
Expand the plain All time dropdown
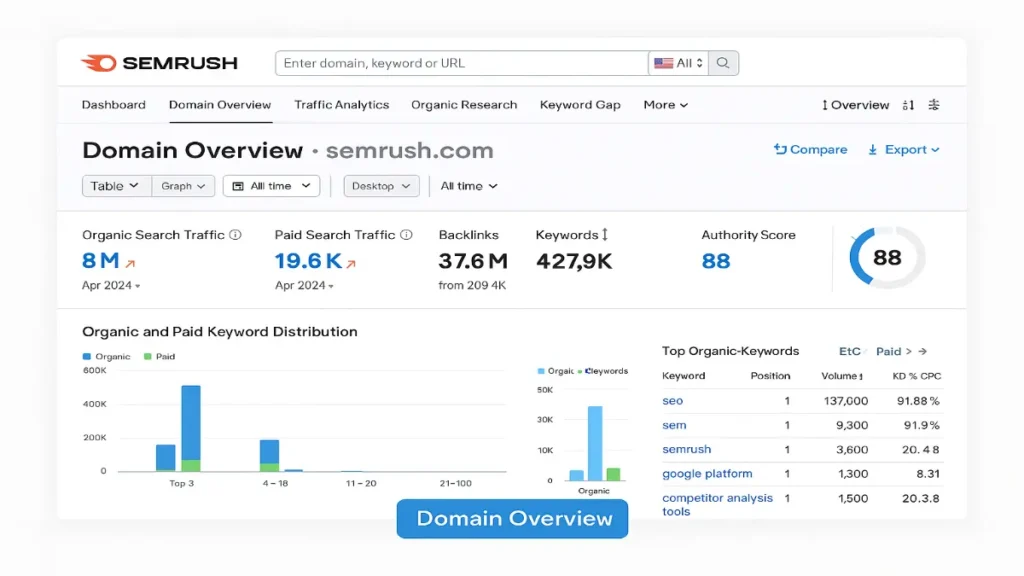pyautogui.click(x=469, y=186)
